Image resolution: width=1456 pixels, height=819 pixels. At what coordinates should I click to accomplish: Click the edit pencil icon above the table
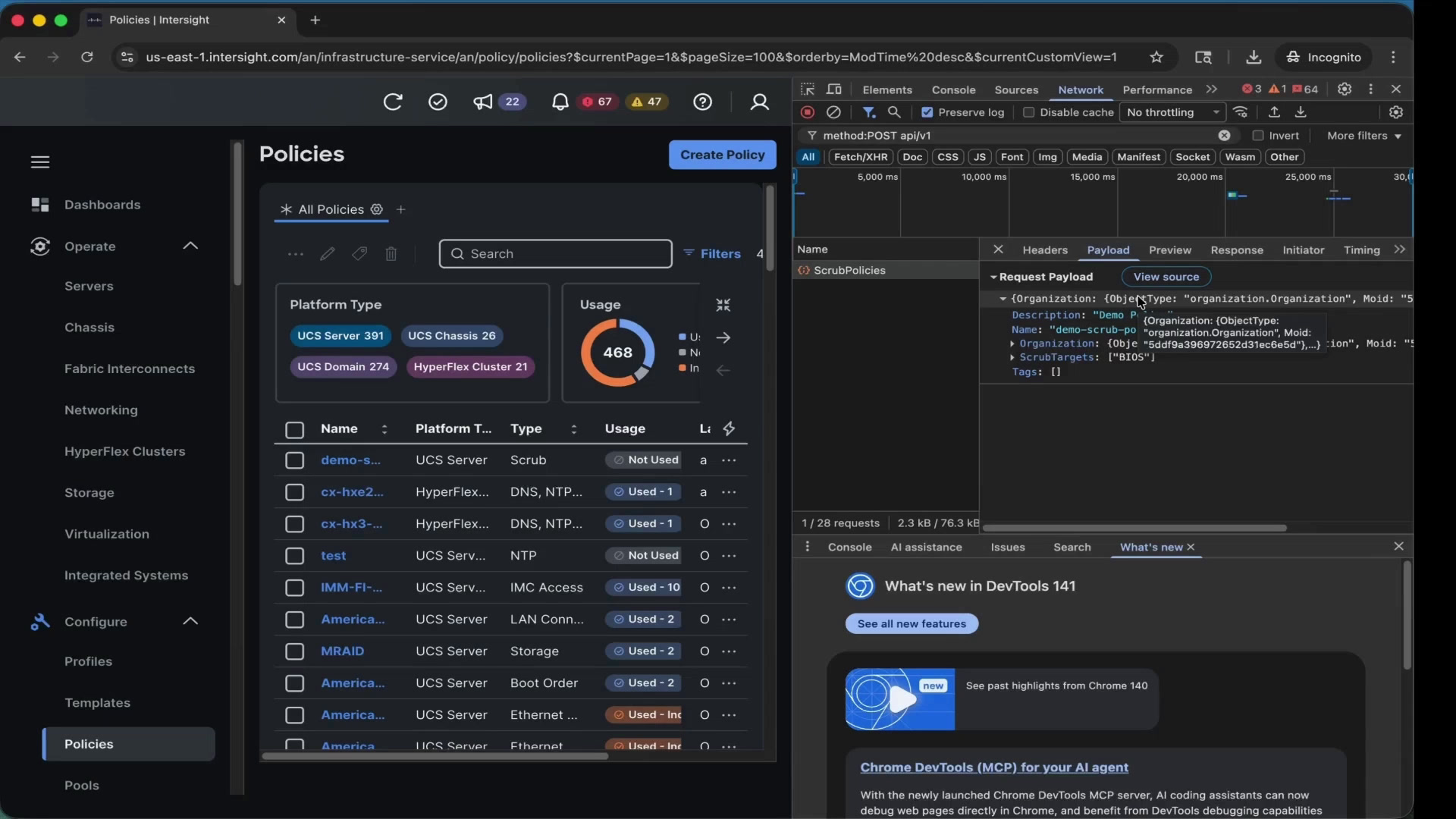pos(327,254)
